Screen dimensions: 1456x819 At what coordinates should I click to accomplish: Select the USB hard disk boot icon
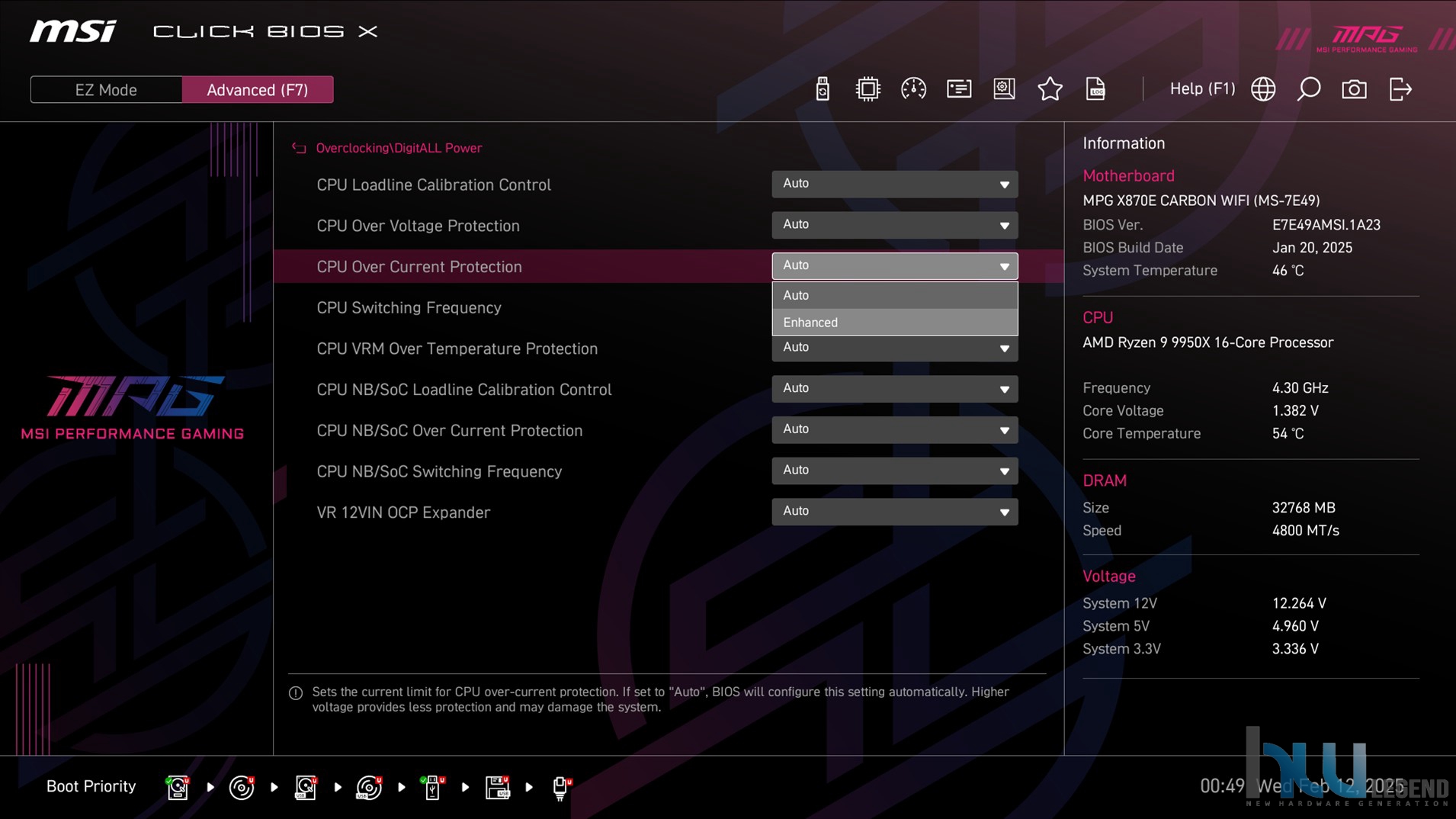tap(306, 787)
